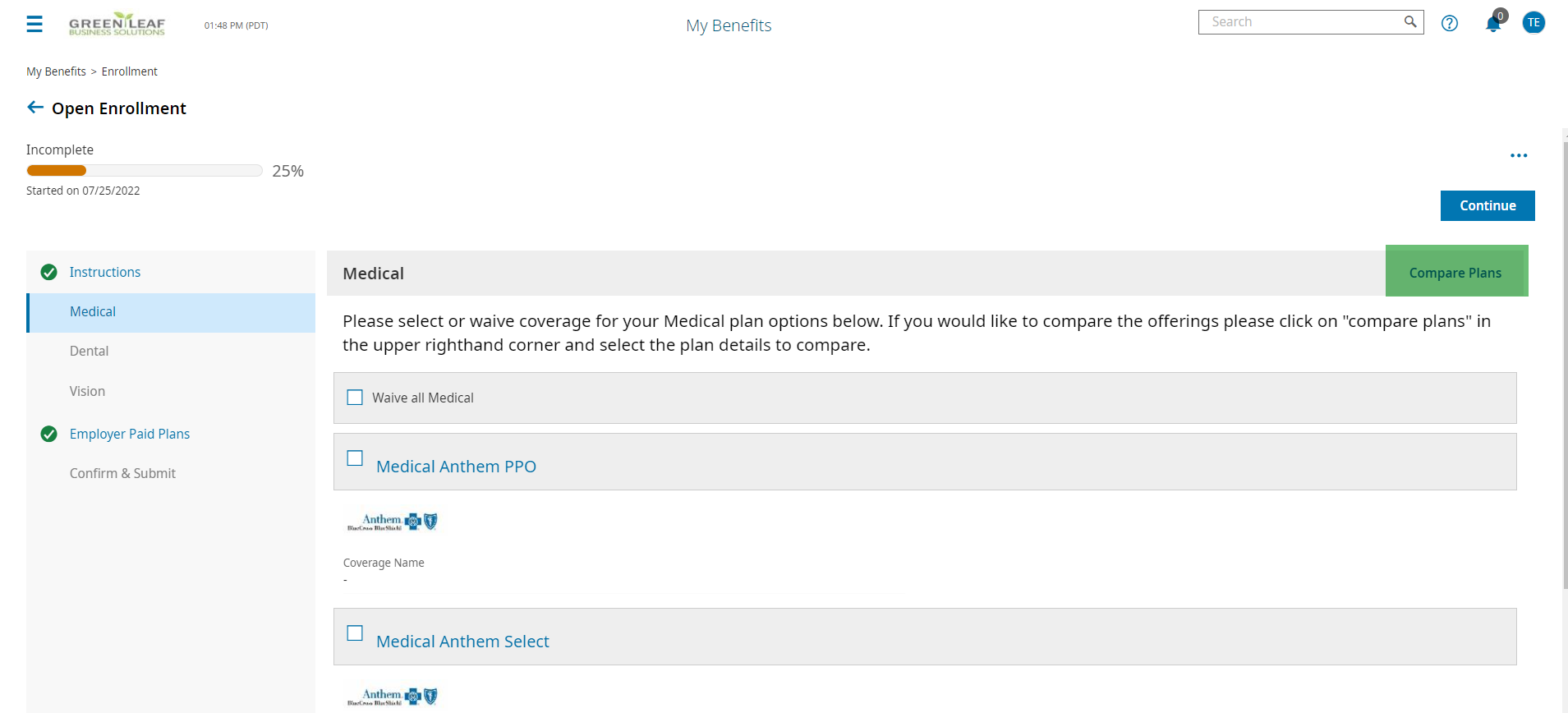Click the search magnifier icon
Screen dimensions: 1568x713
coord(1409,22)
